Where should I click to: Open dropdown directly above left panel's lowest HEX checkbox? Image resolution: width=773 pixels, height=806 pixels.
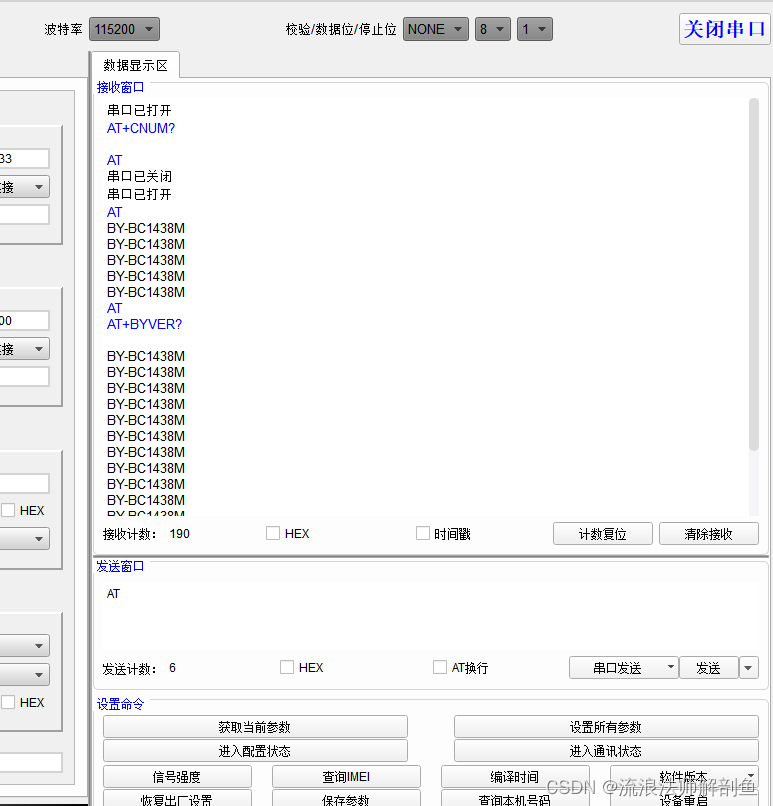click(24, 674)
